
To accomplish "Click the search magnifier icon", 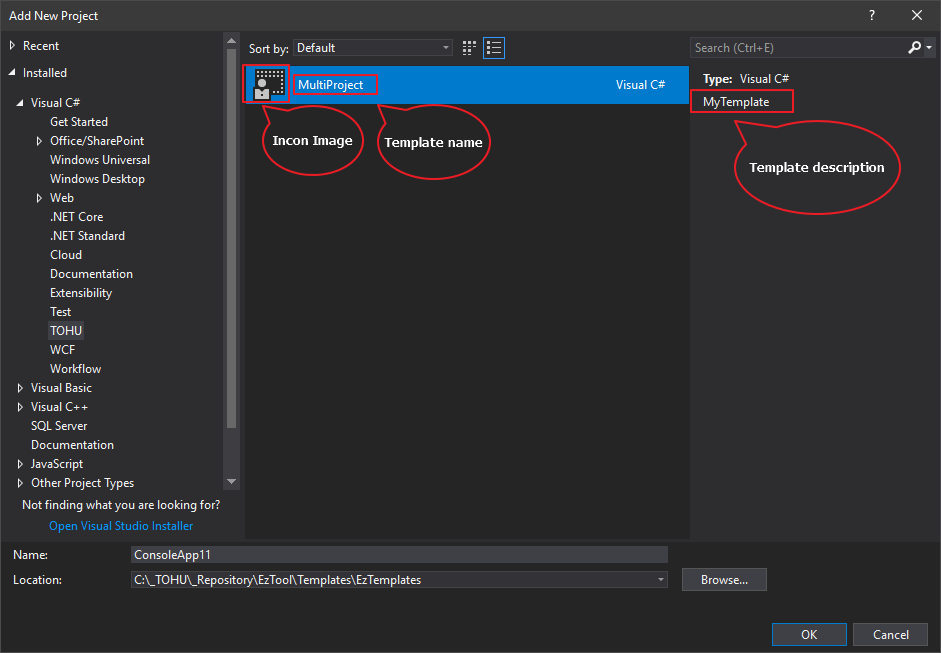I will (913, 47).
